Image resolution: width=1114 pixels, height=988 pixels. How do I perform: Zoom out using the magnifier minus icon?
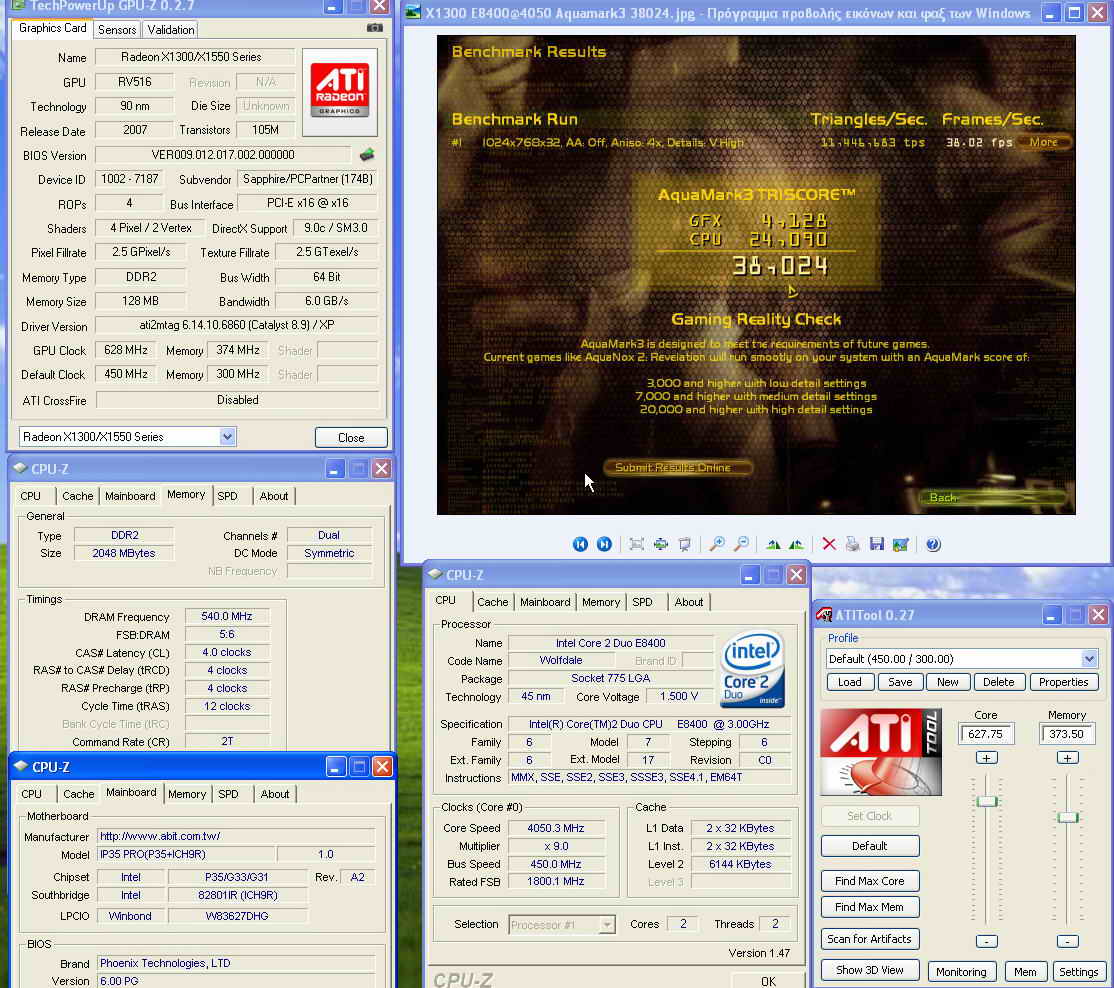pos(741,544)
